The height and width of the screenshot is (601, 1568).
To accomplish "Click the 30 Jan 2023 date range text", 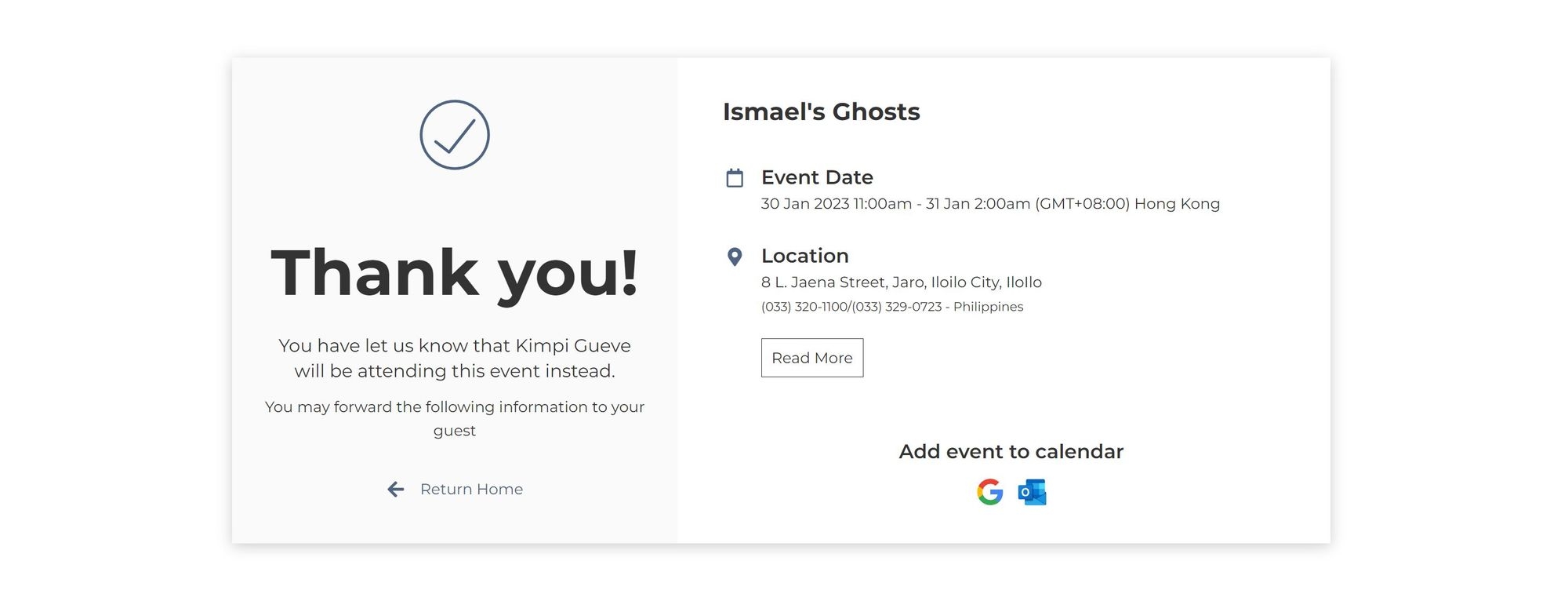I will click(990, 204).
